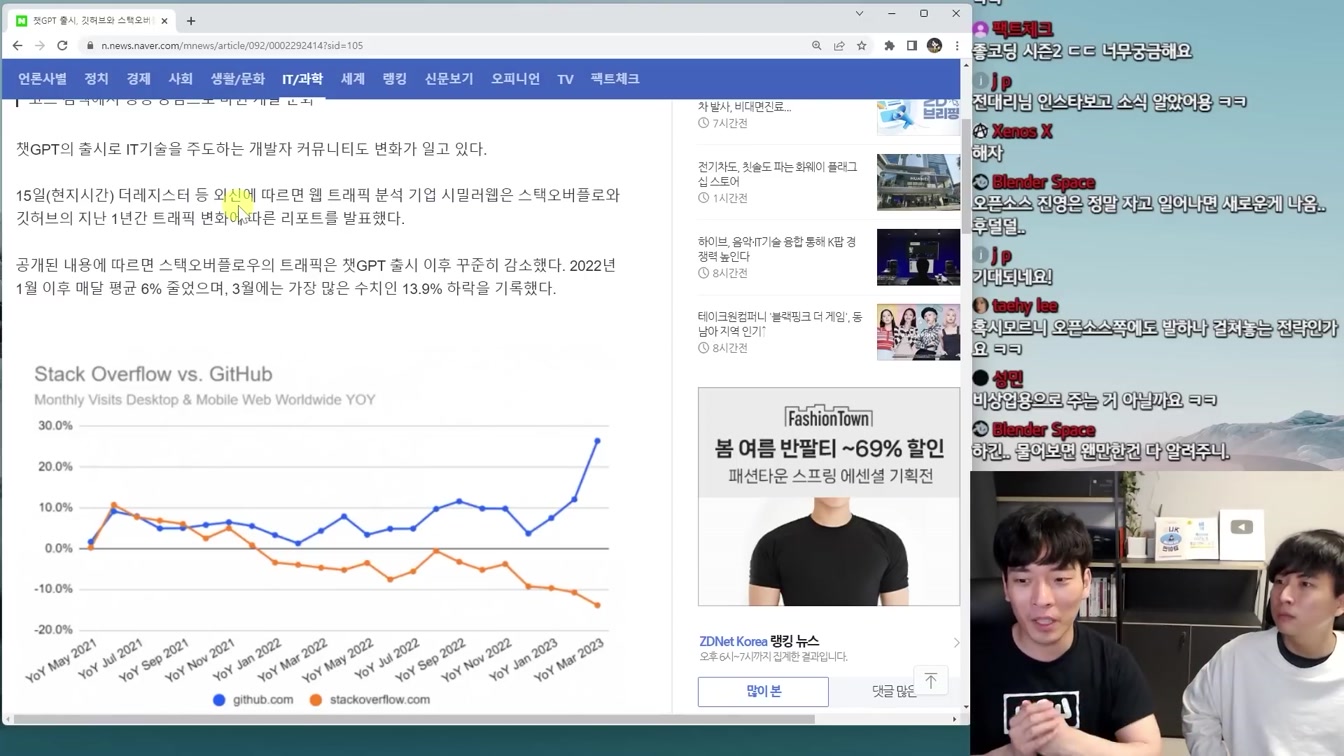Close the 챗GPT article tab
Screen dimensions: 1344x756
coord(165,21)
